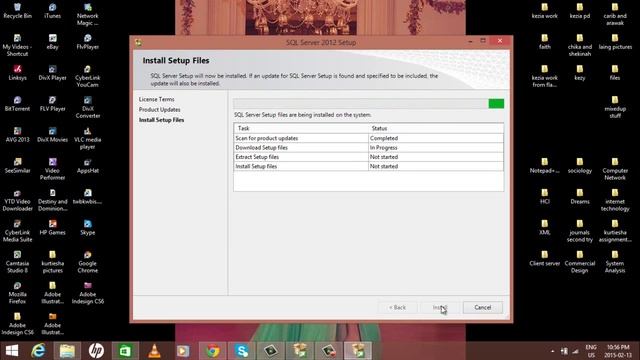Viewport: 640px width, 360px height.
Task: Open Network Magic desktop shortcut
Action: [x=87, y=14]
